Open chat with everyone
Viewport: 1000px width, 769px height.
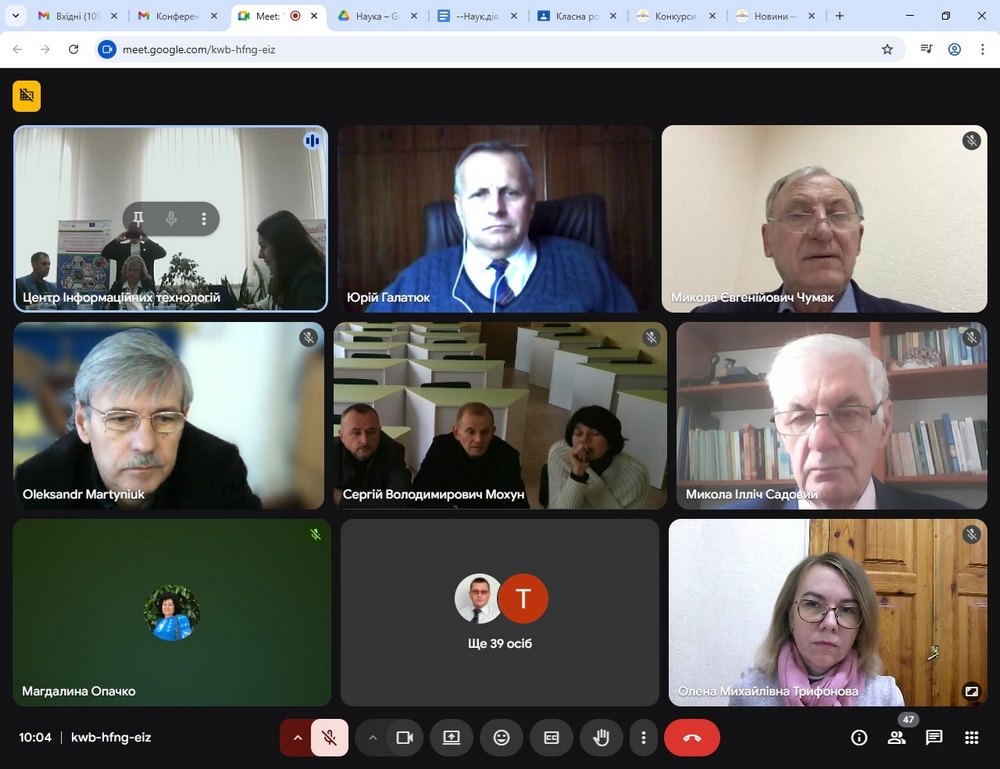point(934,738)
